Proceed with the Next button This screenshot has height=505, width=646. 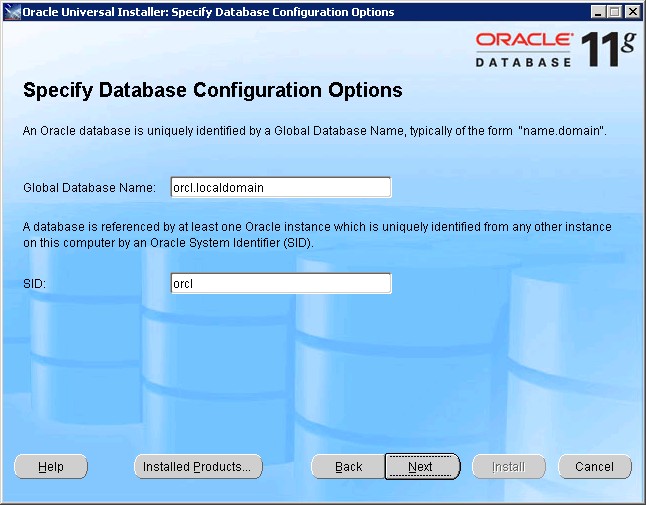click(x=422, y=467)
